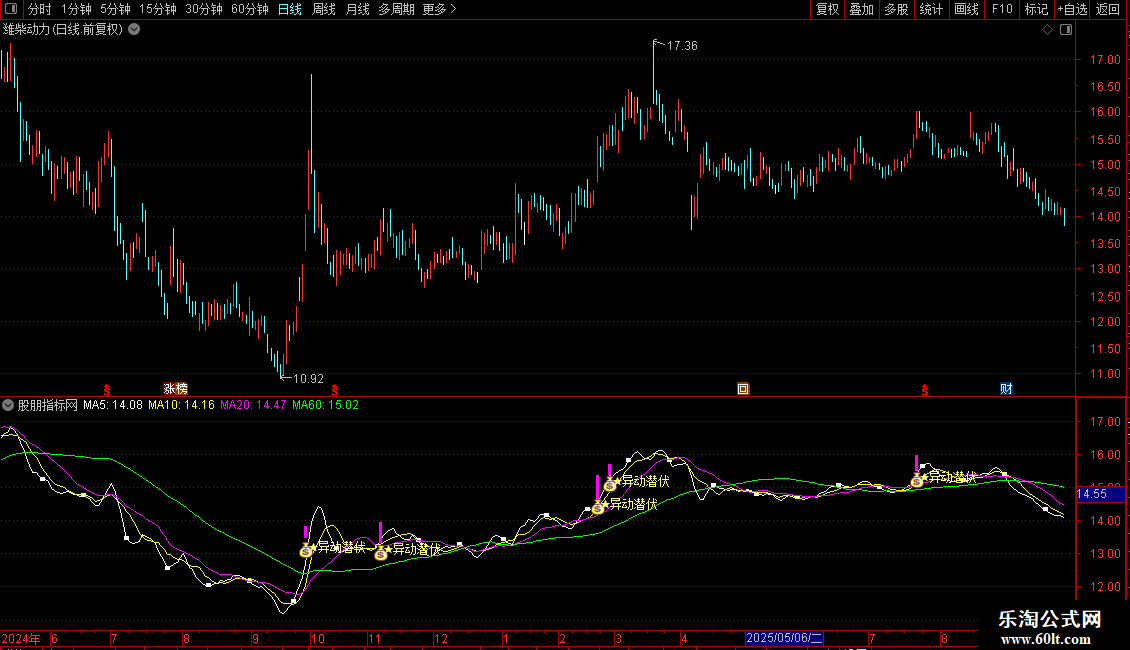Open the 多股 multi-stock view
This screenshot has width=1130, height=650.
[896, 9]
